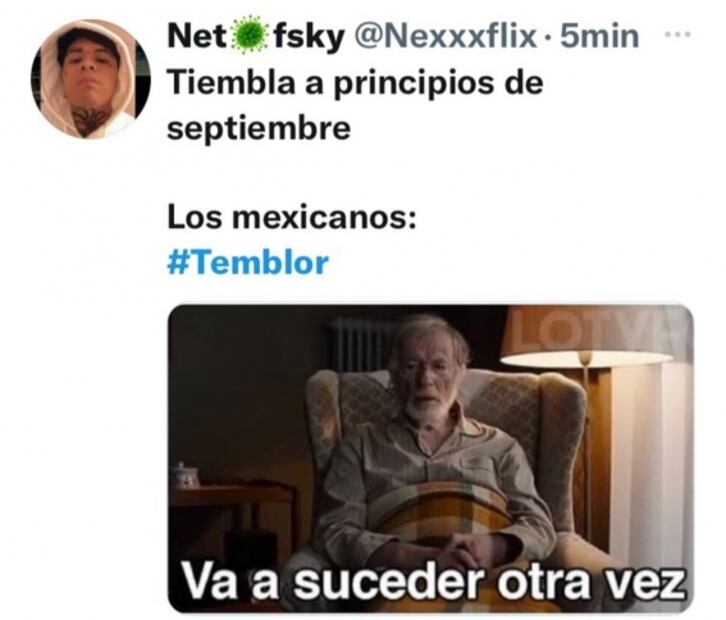This screenshot has width=726, height=620.
Task: Open the three-dot more options menu
Action: [x=678, y=34]
